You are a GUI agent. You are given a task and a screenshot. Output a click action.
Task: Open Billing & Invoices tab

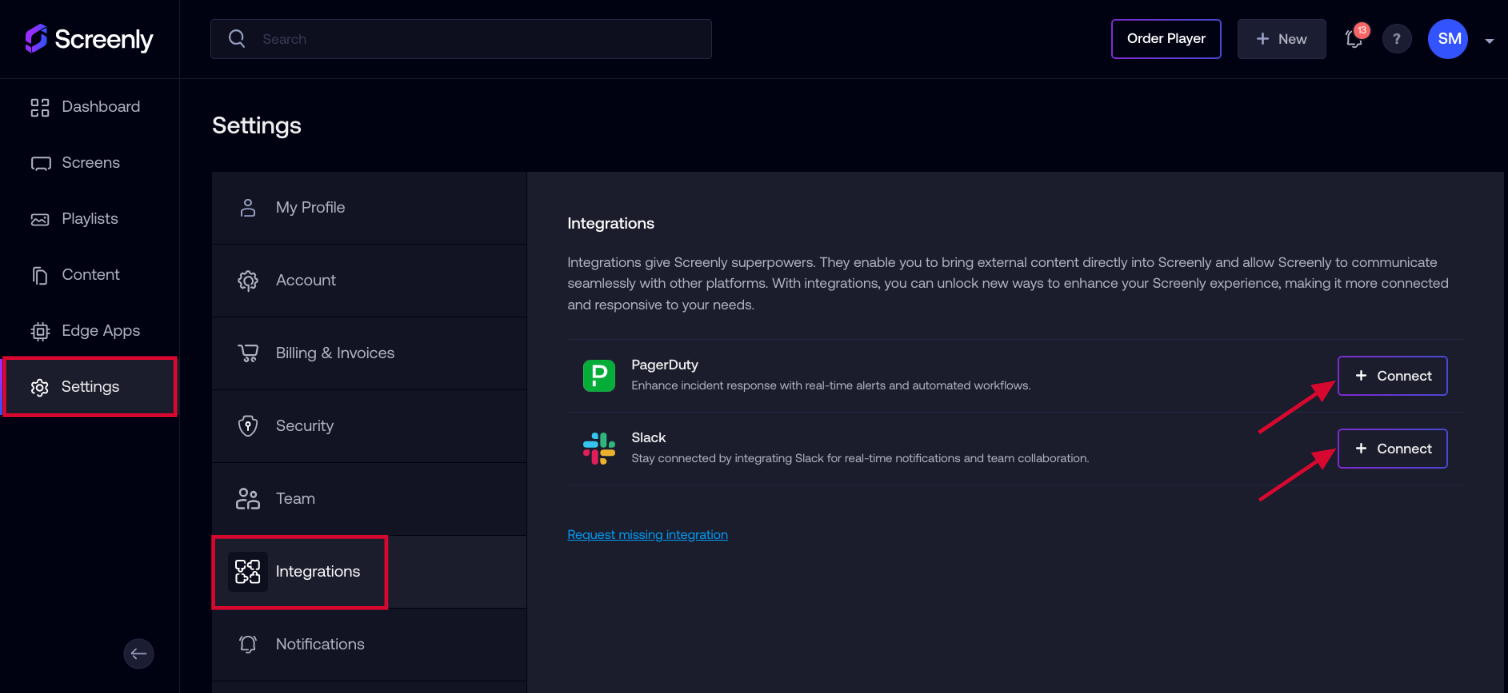369,353
